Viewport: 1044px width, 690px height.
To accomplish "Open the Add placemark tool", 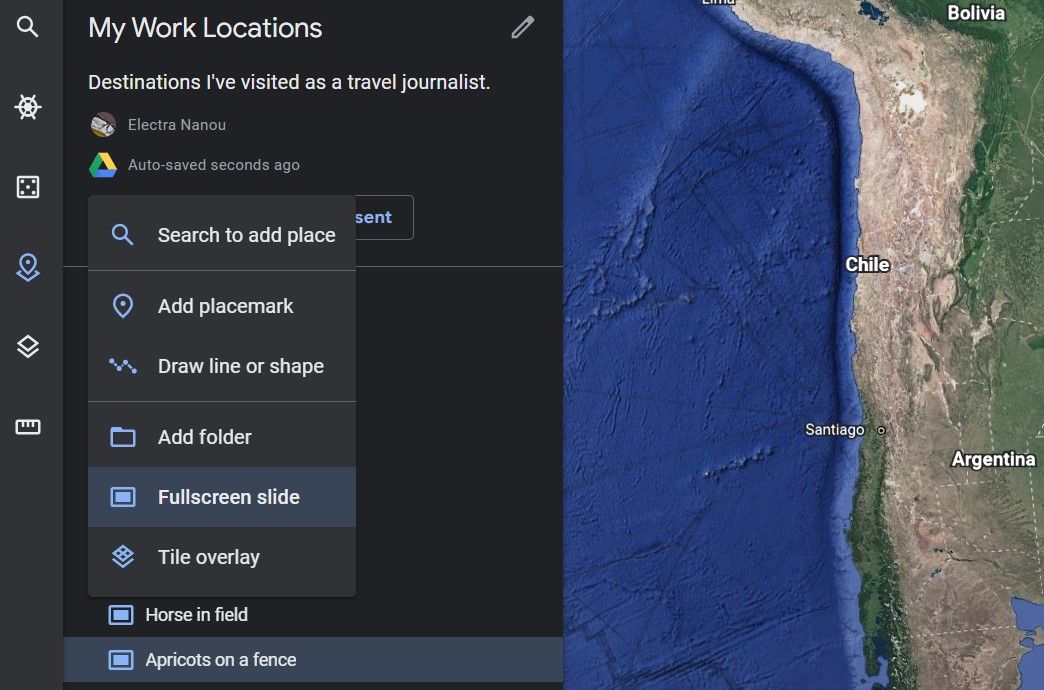I will 209,306.
